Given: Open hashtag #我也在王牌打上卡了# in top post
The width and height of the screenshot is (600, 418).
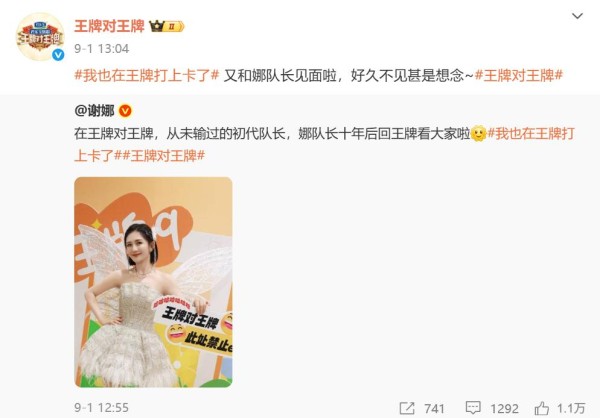Looking at the screenshot, I should click(147, 75).
